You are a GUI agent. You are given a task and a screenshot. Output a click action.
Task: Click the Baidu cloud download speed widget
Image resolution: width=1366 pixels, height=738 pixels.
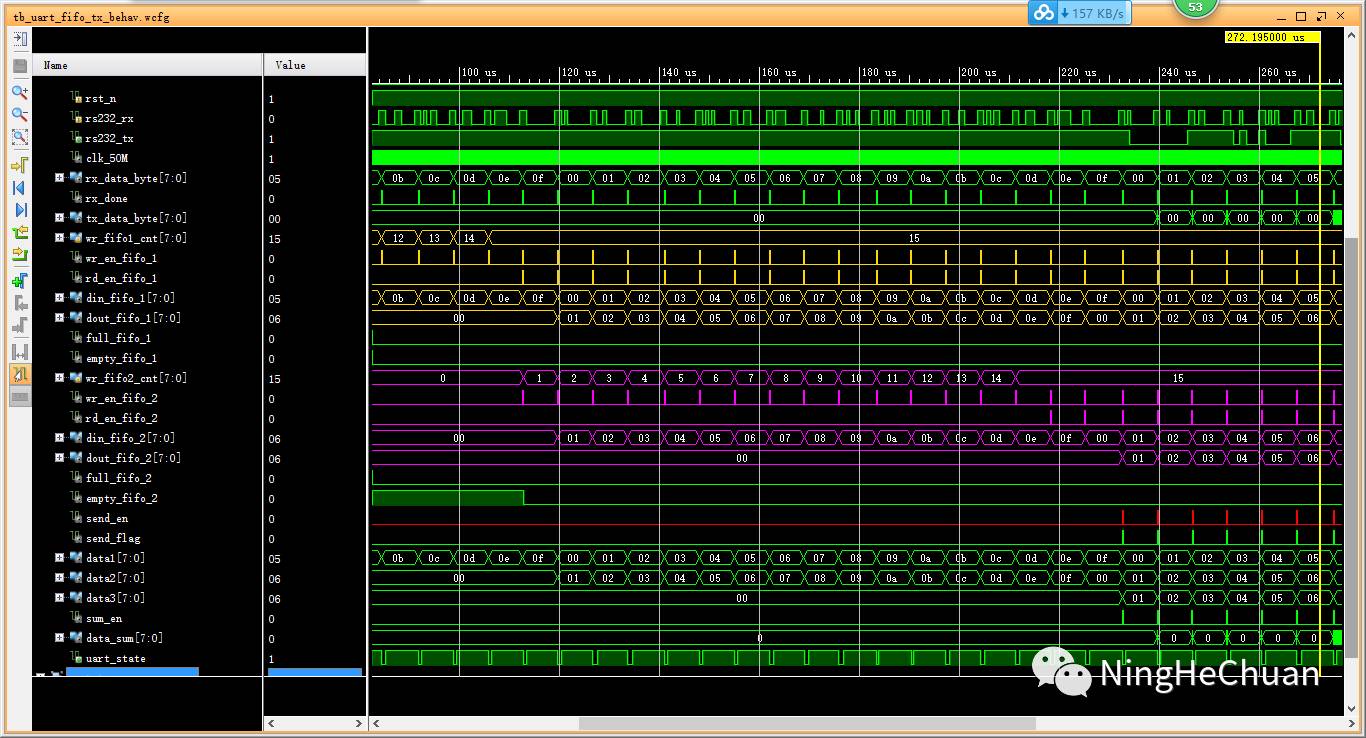click(x=1079, y=13)
